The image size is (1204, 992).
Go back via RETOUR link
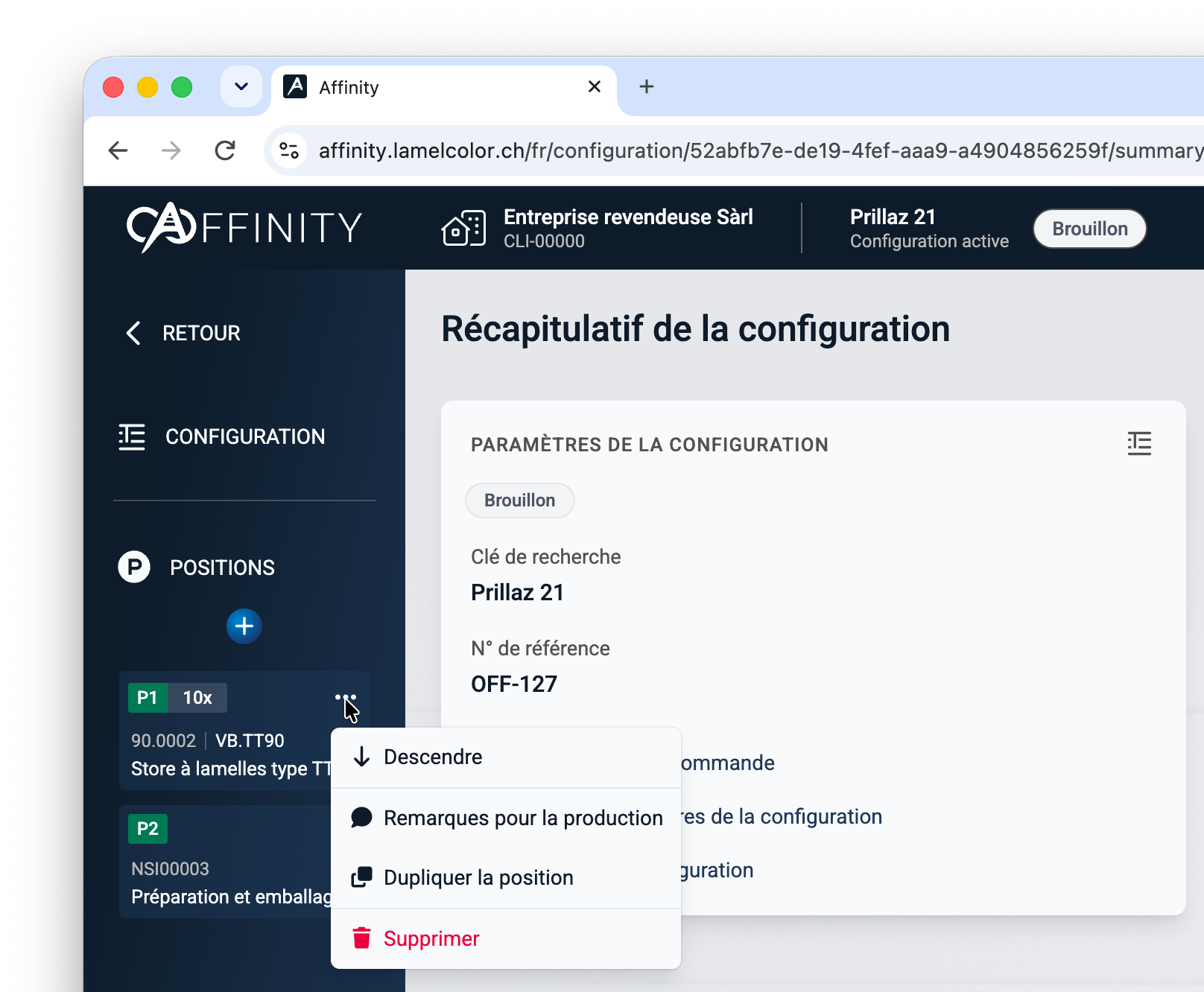(x=183, y=333)
